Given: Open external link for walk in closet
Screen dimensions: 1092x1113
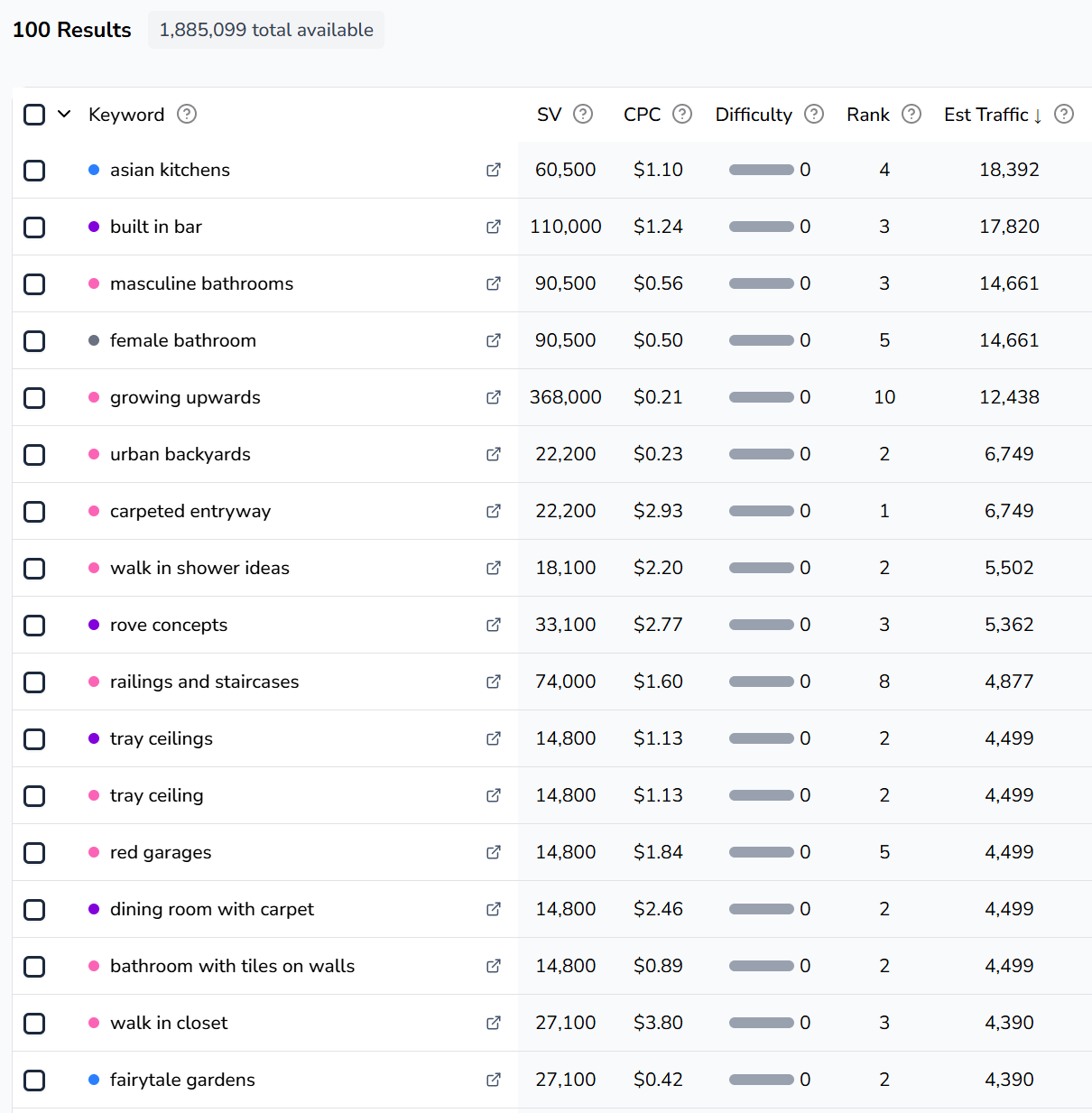Looking at the screenshot, I should pyautogui.click(x=494, y=1023).
